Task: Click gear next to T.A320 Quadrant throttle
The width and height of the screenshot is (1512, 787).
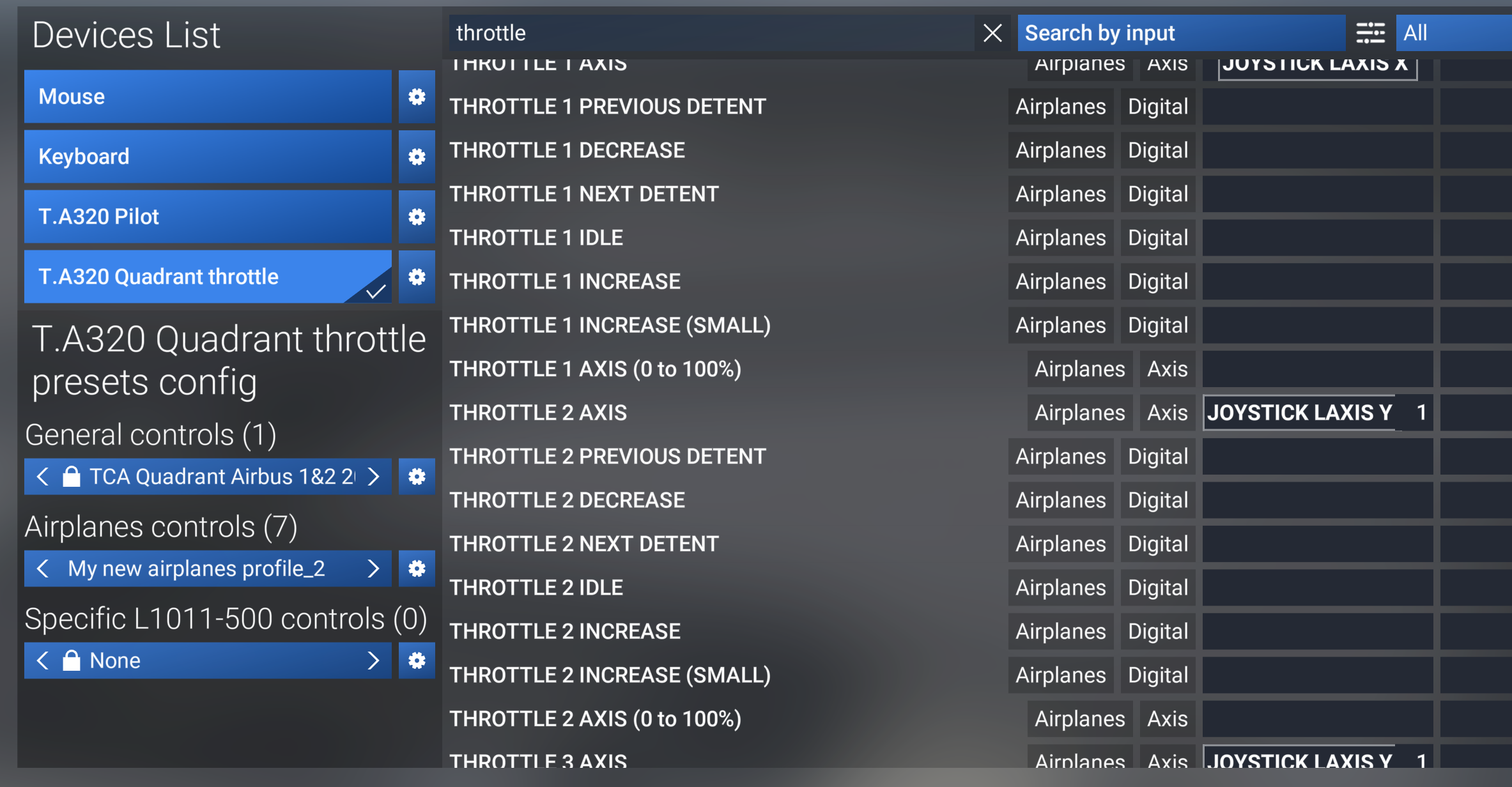Action: click(417, 277)
